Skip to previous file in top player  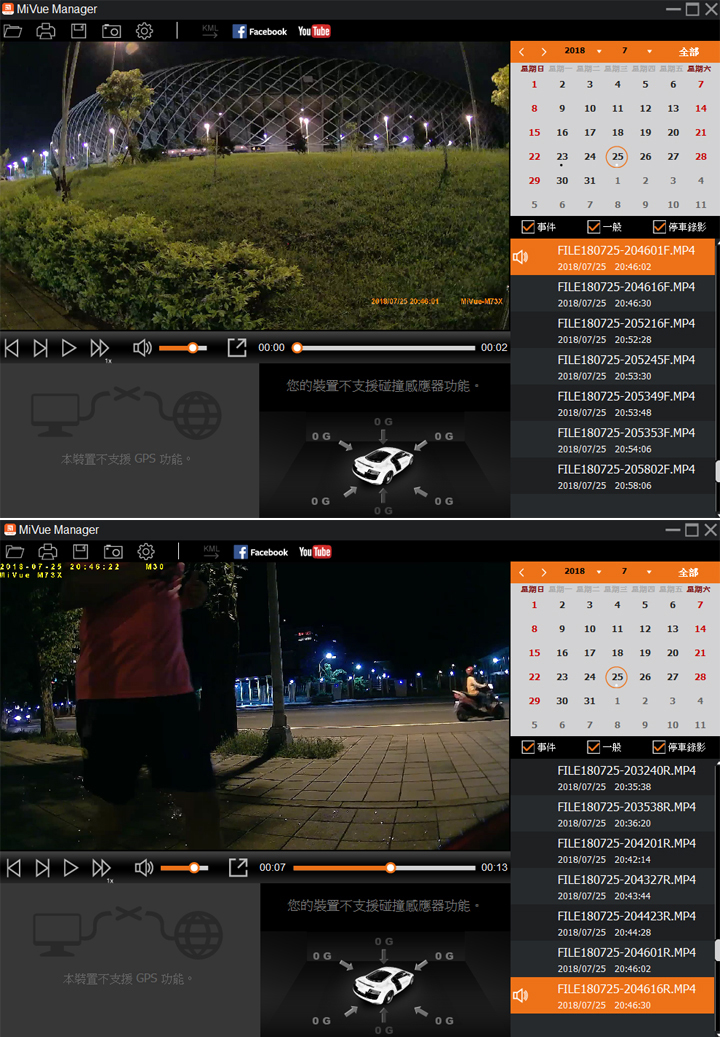pos(12,348)
